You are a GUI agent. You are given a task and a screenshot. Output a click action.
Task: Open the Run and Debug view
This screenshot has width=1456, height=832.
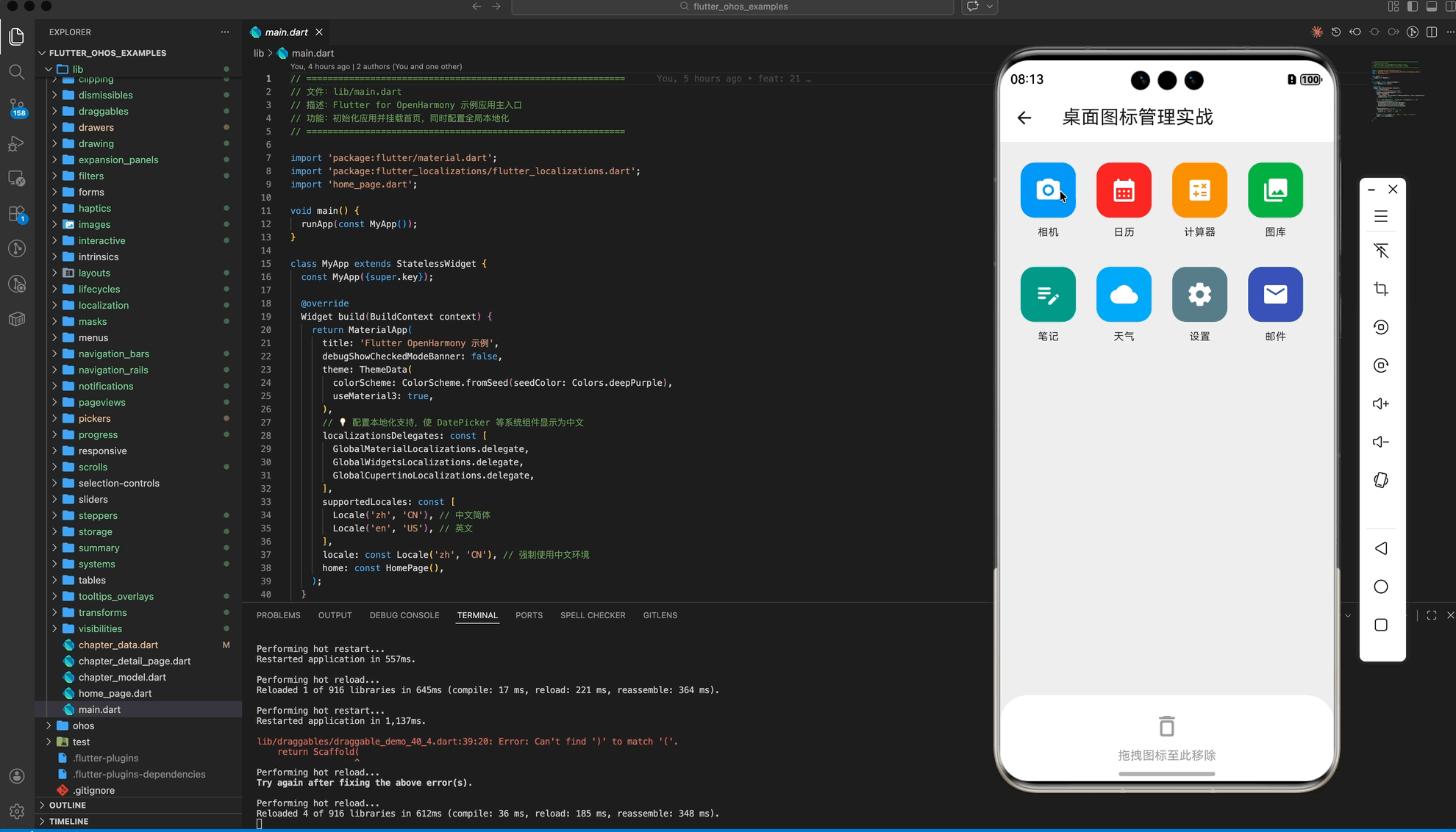(x=16, y=143)
